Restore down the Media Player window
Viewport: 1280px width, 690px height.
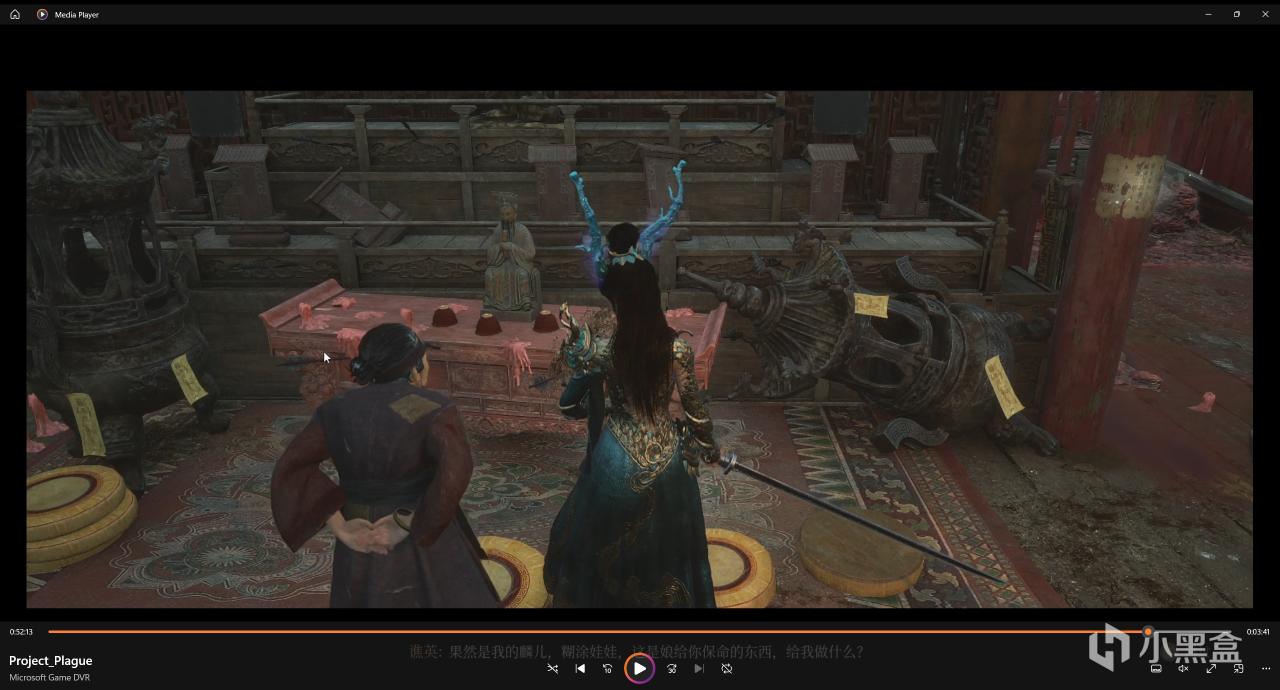coord(1237,14)
